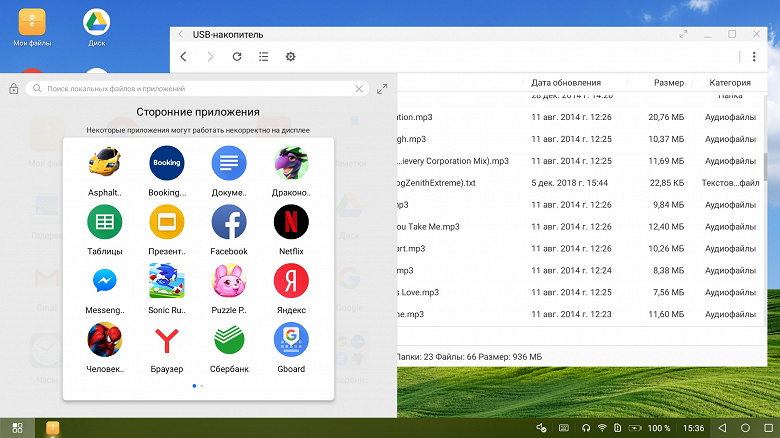Open the three-dot overflow menu
Viewport: 780px width, 438px height.
754,57
